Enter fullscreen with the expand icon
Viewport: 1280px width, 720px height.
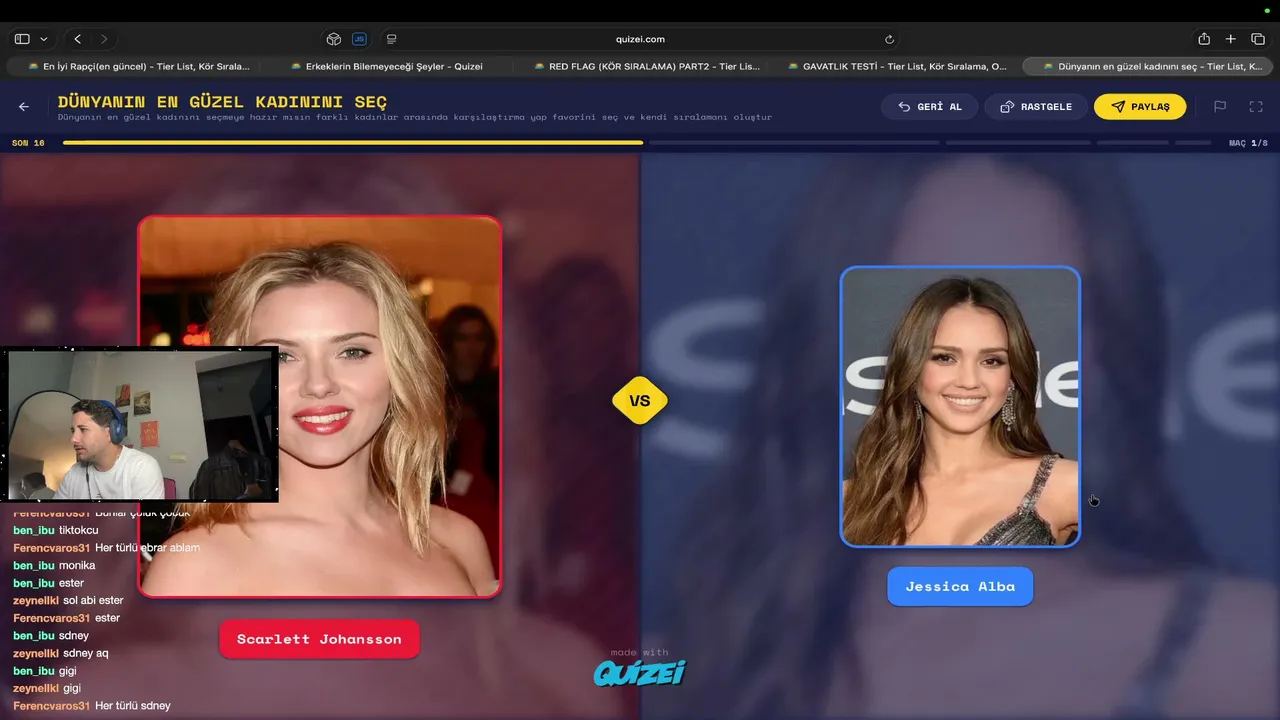(1256, 107)
